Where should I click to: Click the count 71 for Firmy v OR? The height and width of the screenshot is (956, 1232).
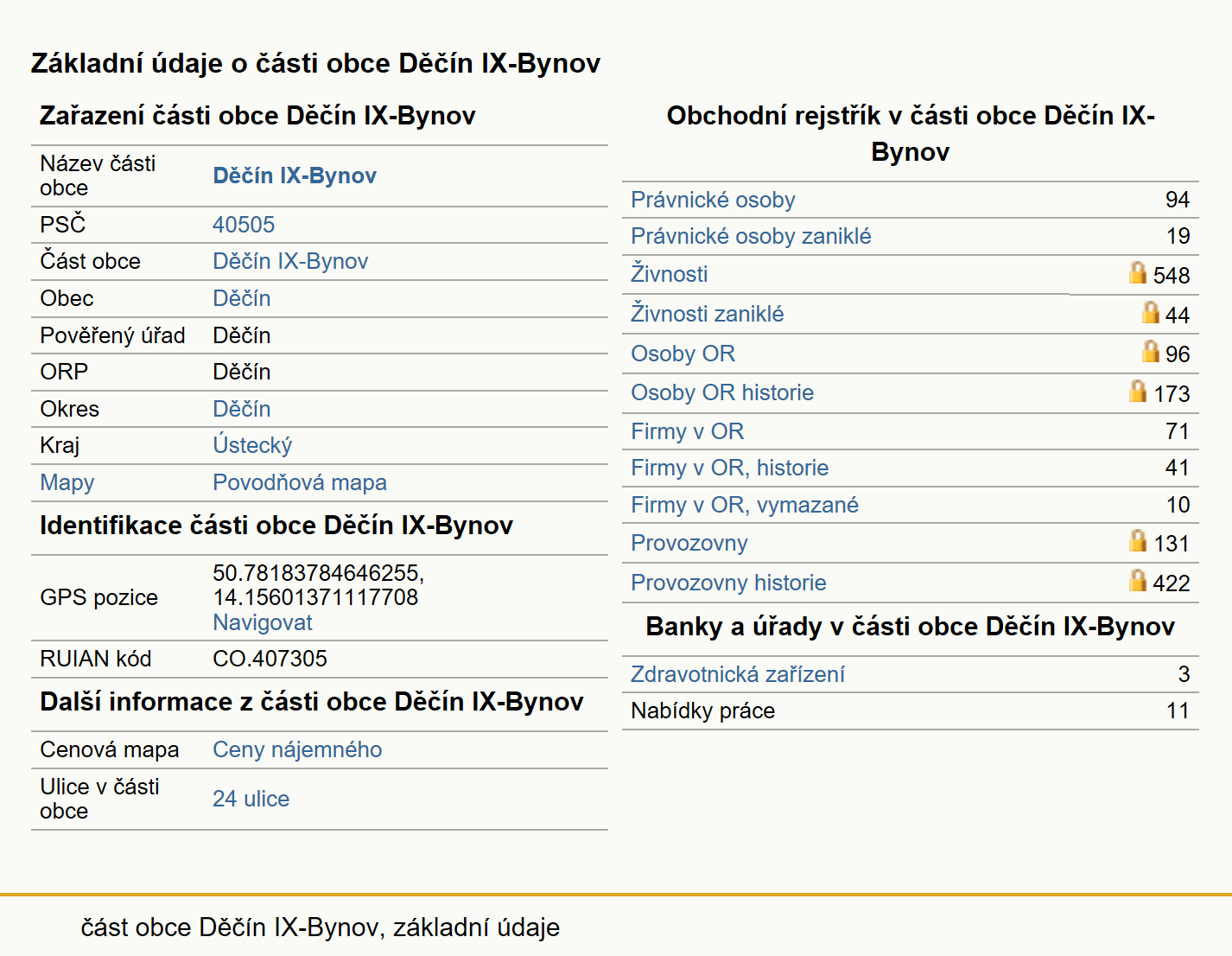click(1178, 431)
